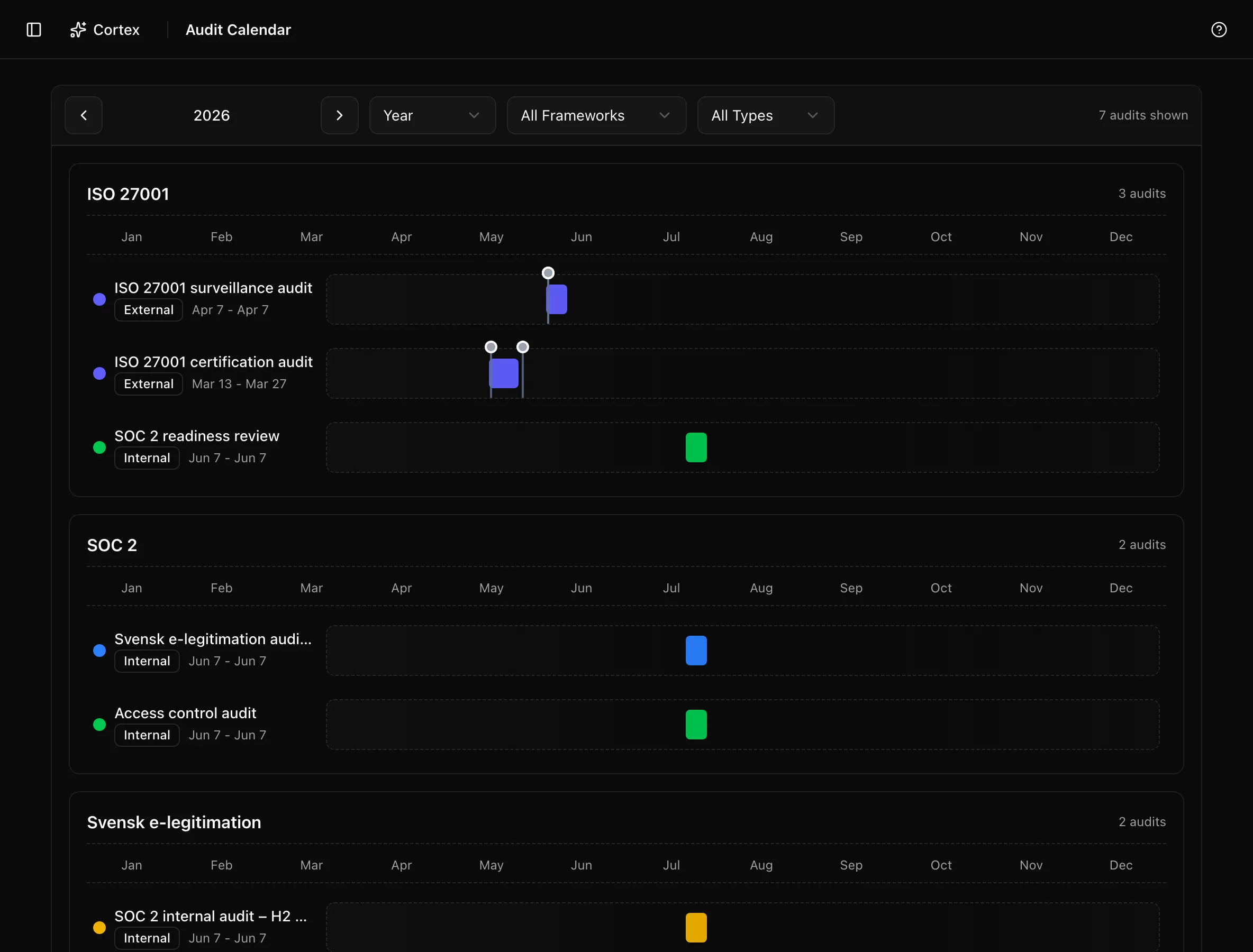Click Internal badge on SOC 2 internal audit

click(x=147, y=938)
